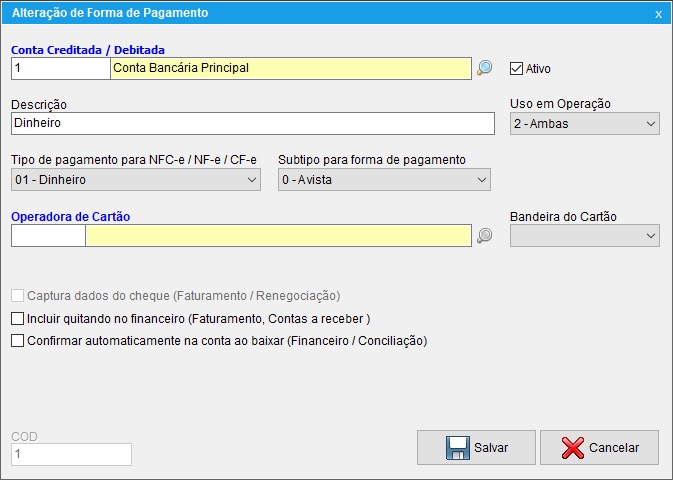The width and height of the screenshot is (673, 480).
Task: Enable Incluir quitando no financeiro checkbox
Action: point(18,319)
